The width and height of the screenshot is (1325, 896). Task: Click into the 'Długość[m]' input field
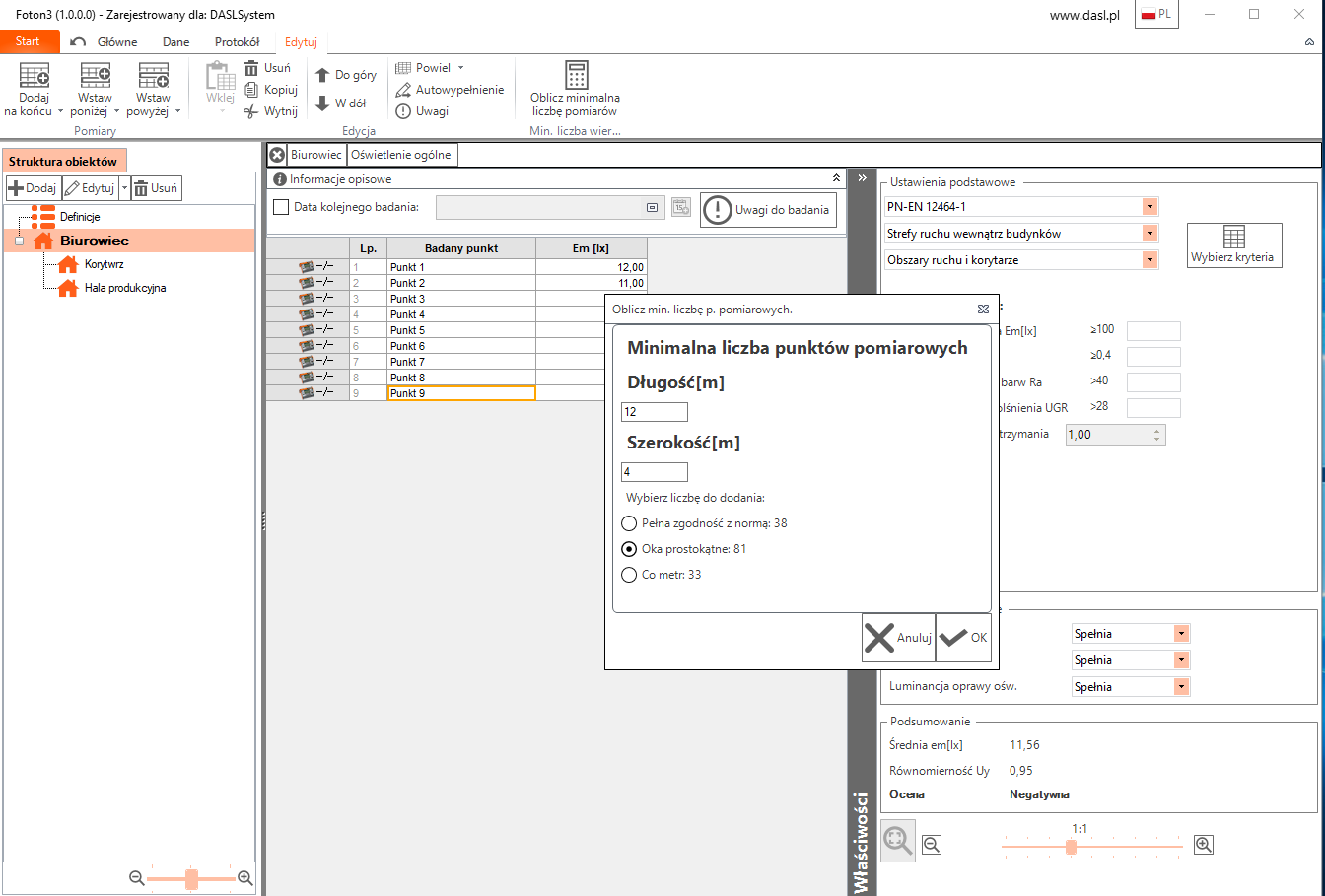[654, 412]
